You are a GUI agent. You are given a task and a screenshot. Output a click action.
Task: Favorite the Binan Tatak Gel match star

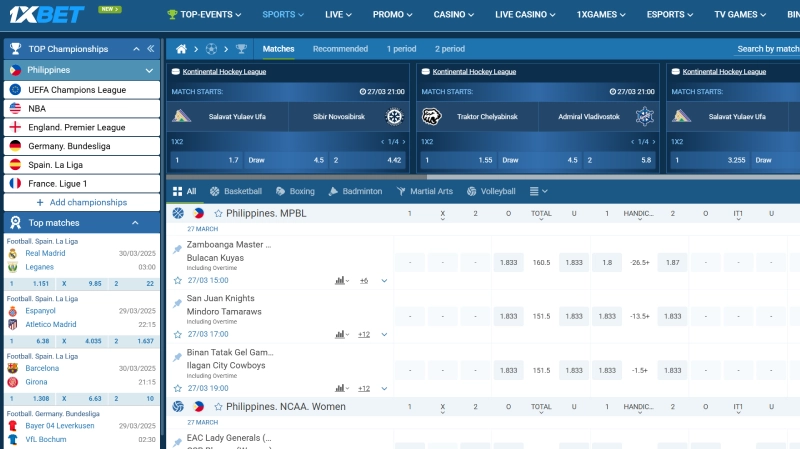tap(178, 388)
